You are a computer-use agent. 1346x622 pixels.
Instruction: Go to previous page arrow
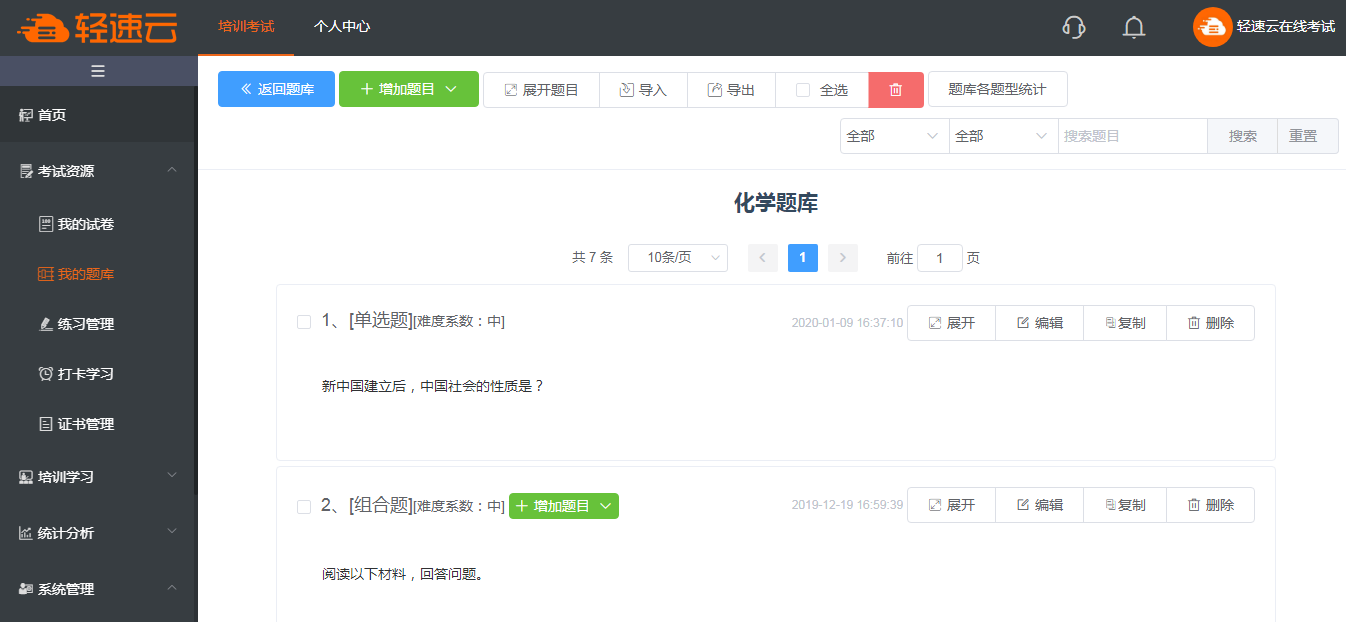pos(762,258)
